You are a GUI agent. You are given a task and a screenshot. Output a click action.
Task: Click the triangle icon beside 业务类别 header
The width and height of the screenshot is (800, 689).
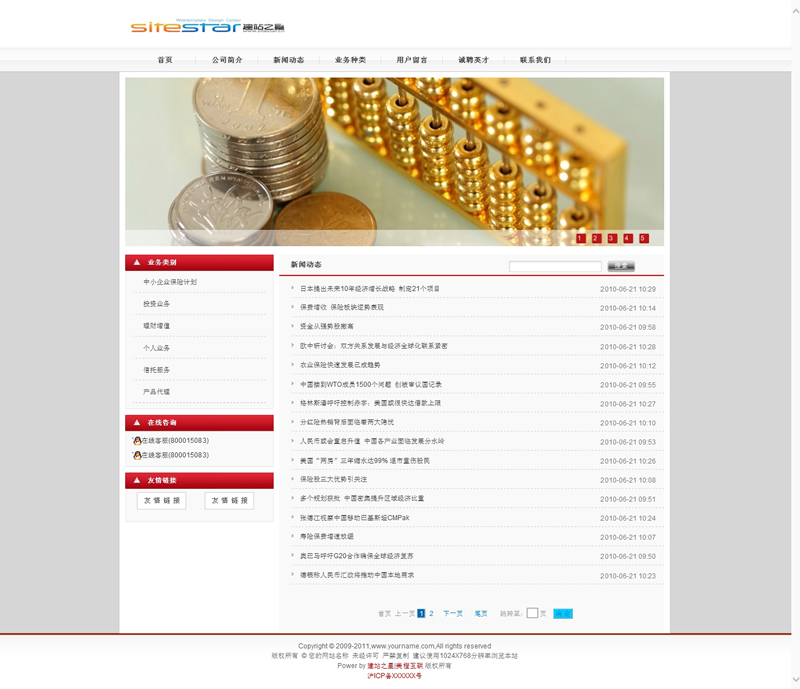click(x=136, y=263)
